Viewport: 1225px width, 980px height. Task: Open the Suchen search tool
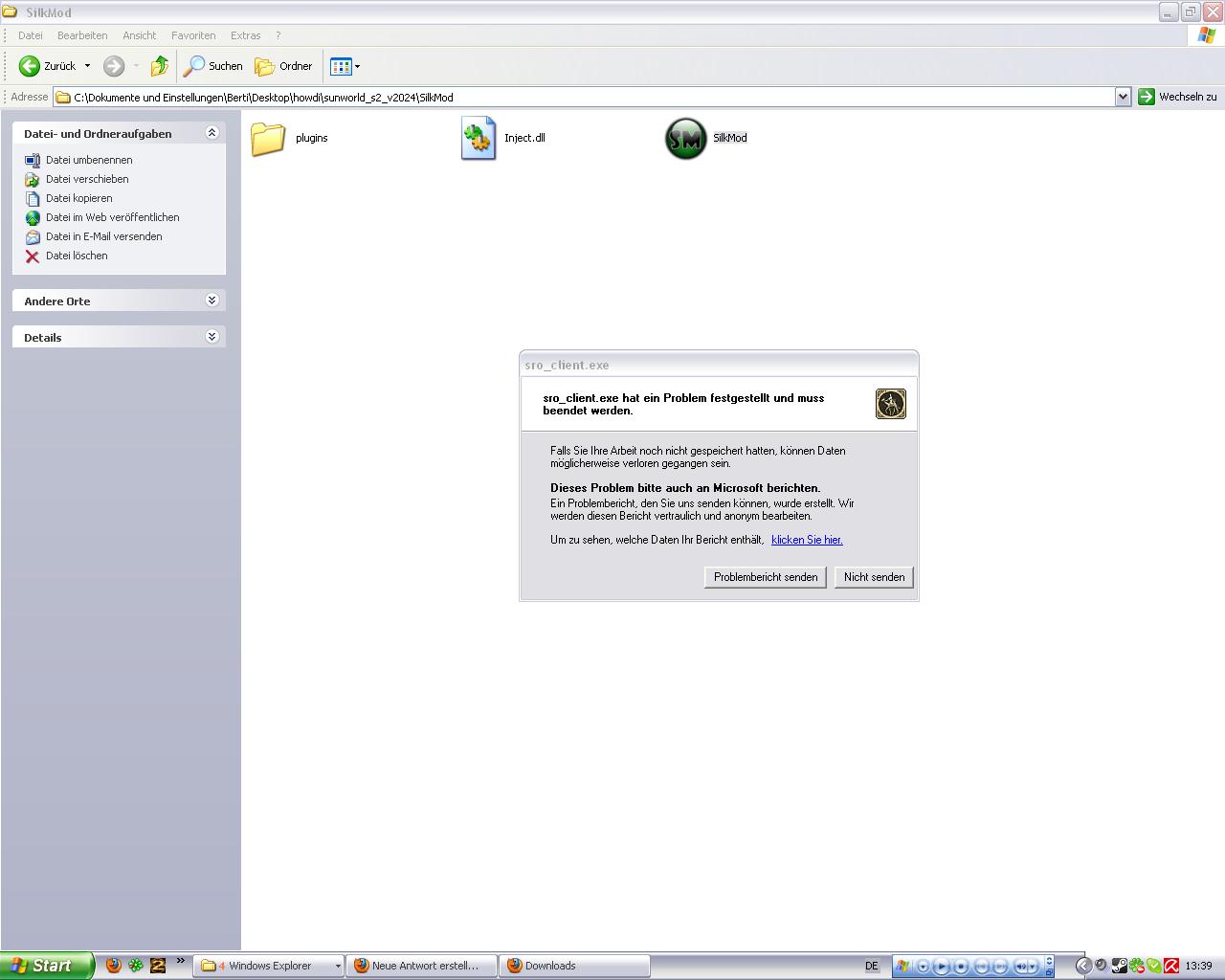[x=213, y=66]
